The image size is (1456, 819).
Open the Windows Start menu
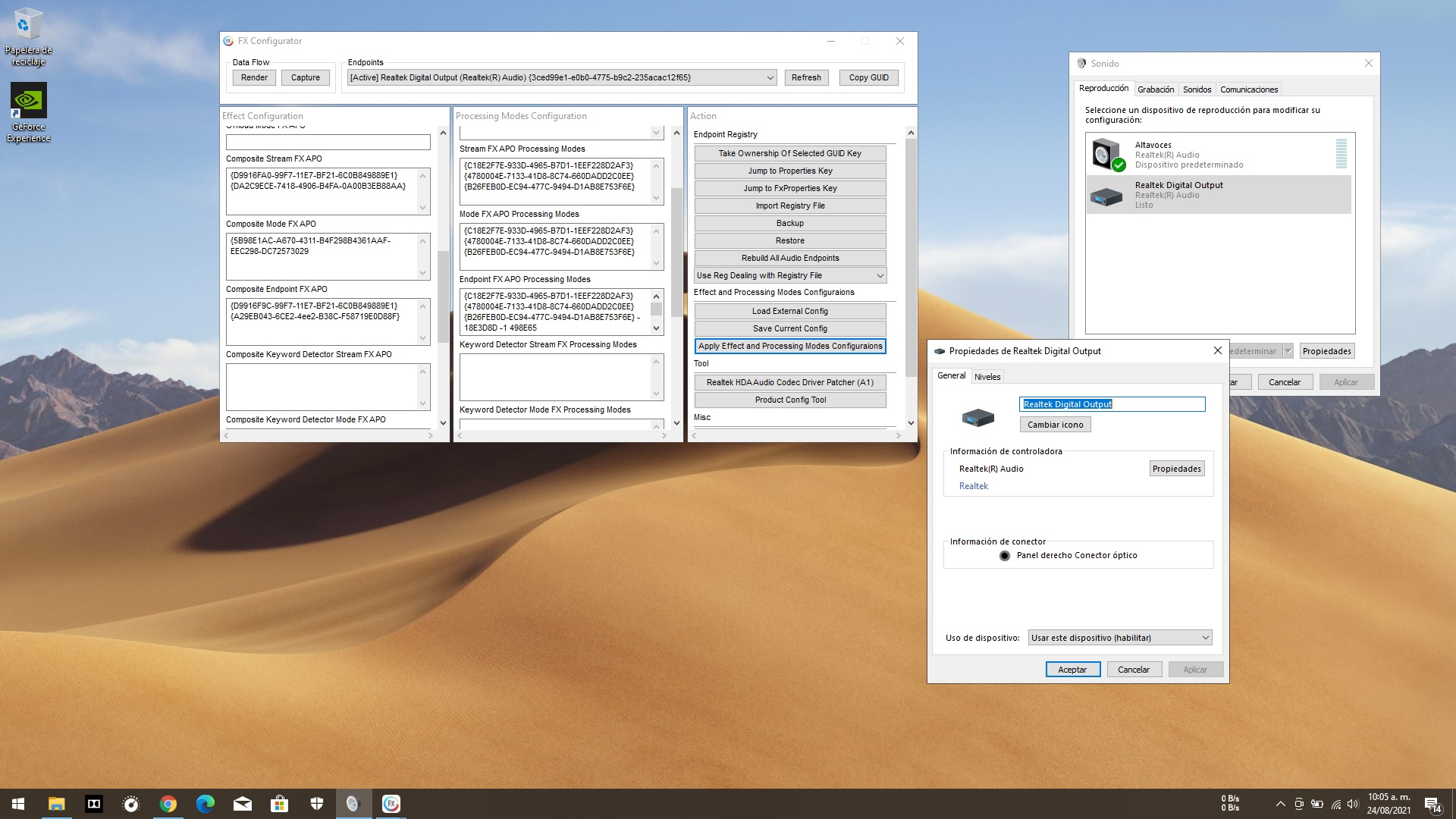[x=18, y=804]
